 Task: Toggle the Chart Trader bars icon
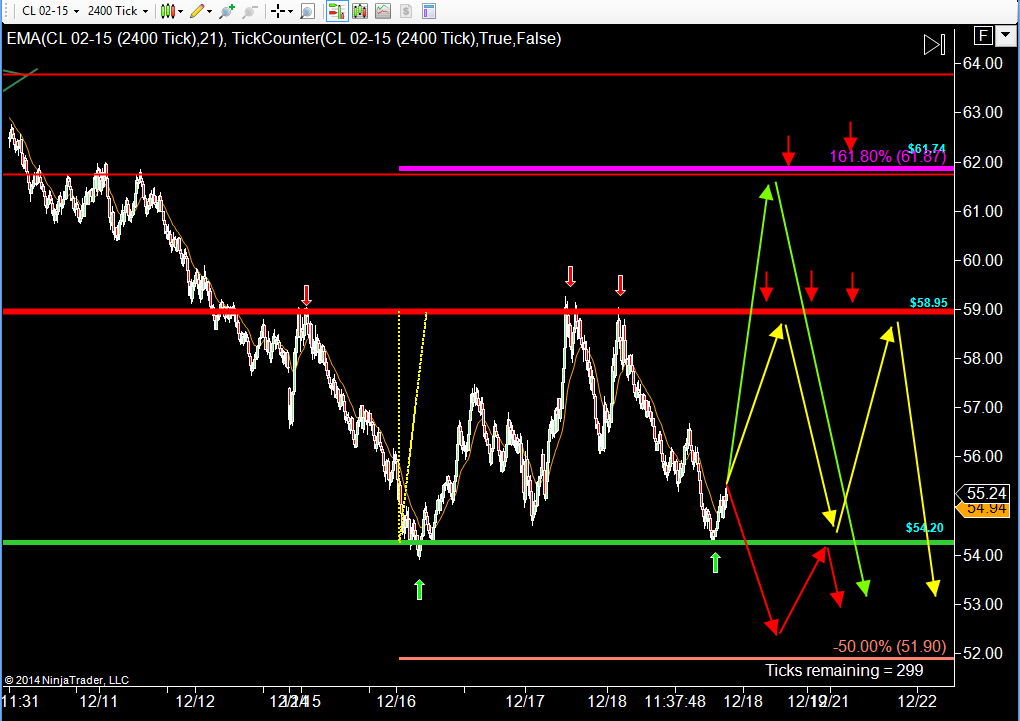[x=336, y=11]
